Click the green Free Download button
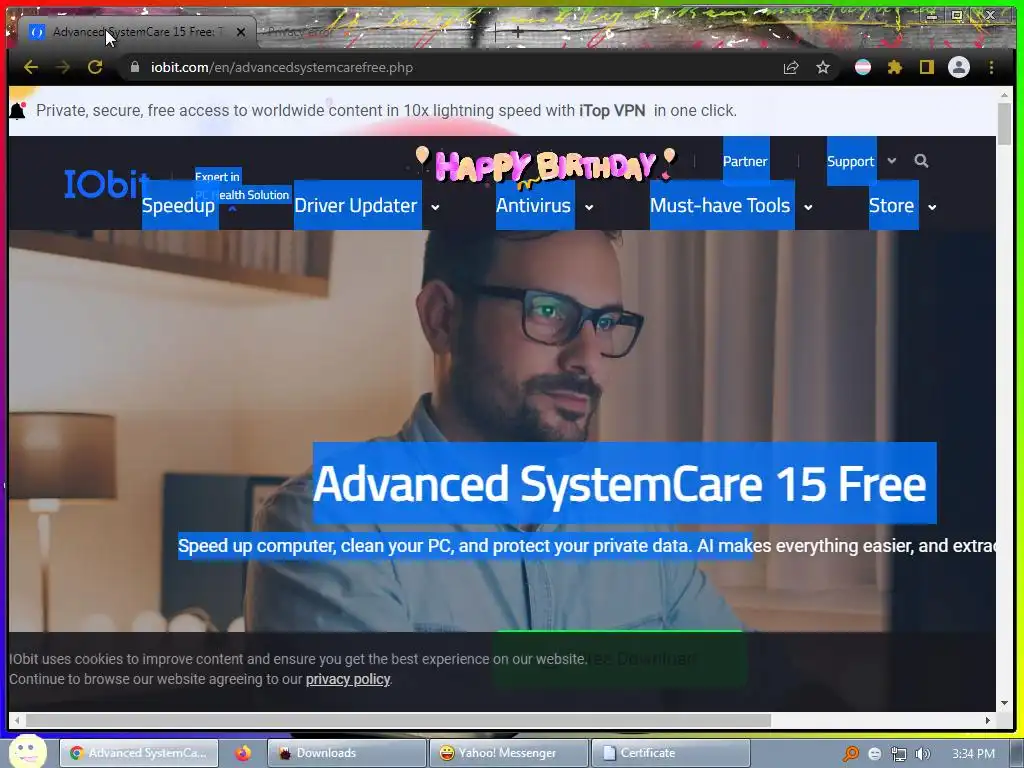The image size is (1024, 768). (619, 658)
